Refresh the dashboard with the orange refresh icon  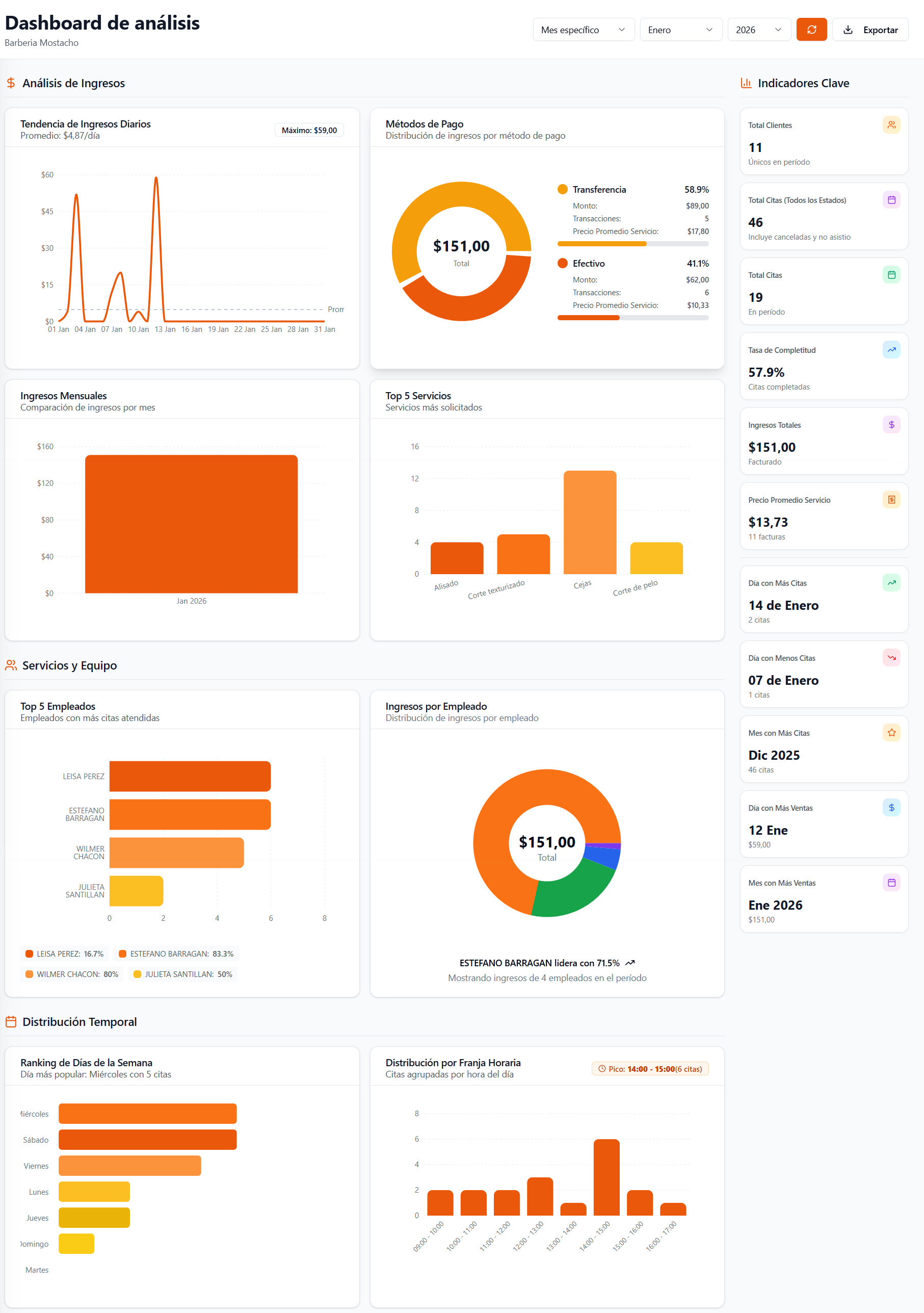tap(811, 29)
